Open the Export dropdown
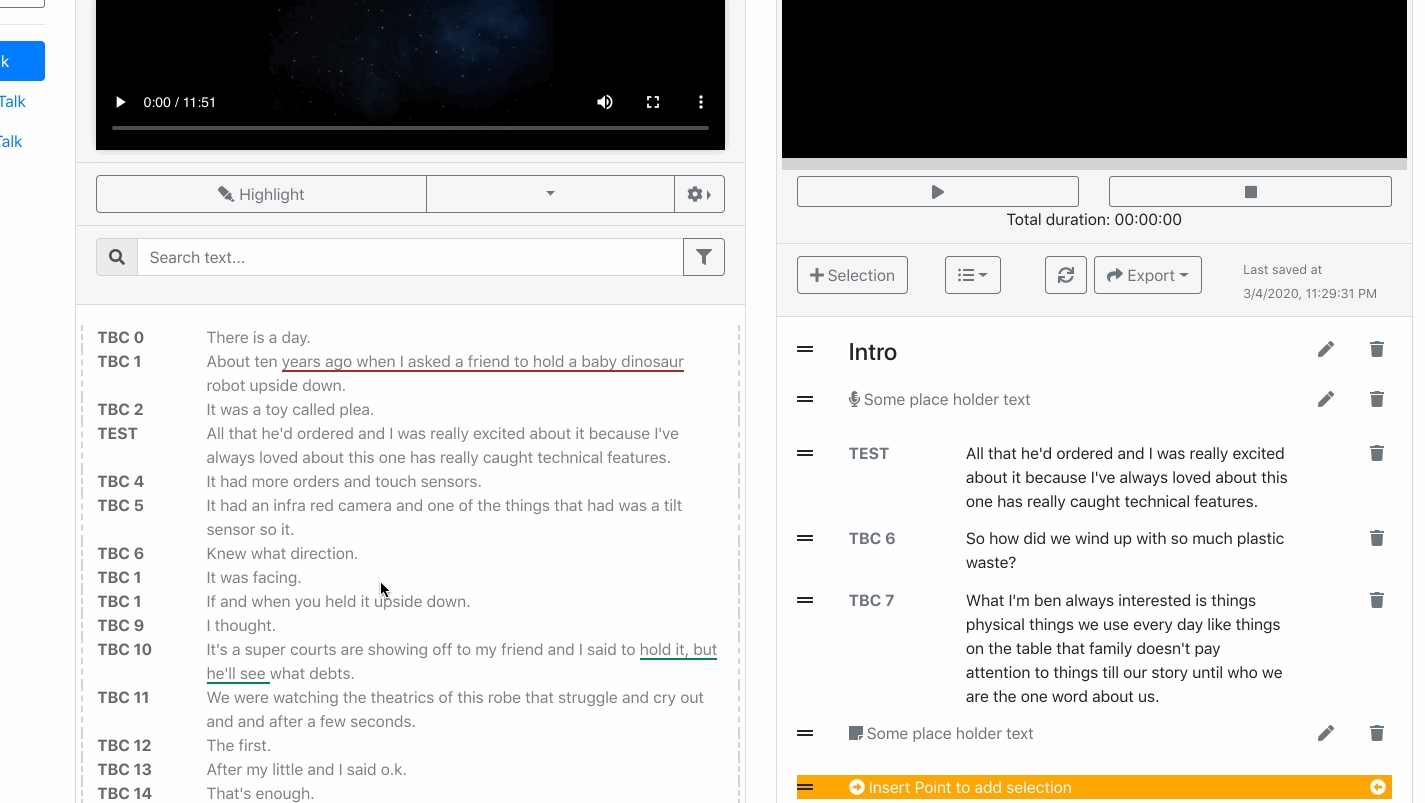 tap(1148, 275)
